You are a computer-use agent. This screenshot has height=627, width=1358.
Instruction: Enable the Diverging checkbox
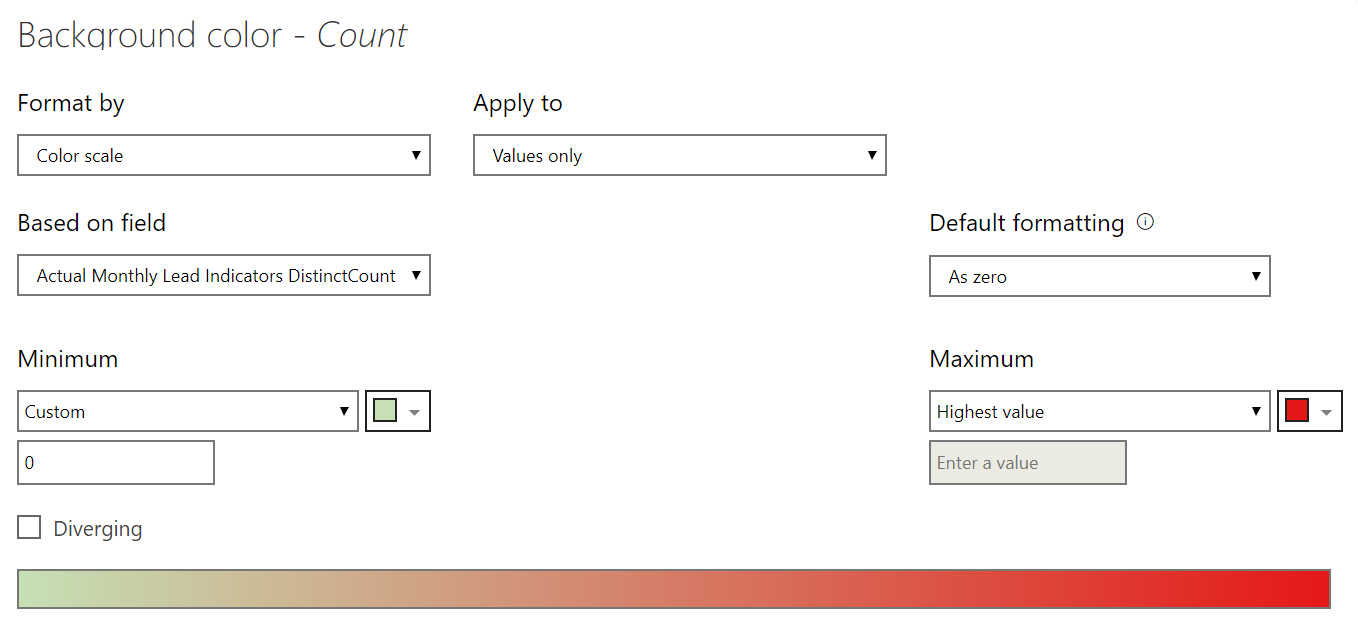pos(30,527)
